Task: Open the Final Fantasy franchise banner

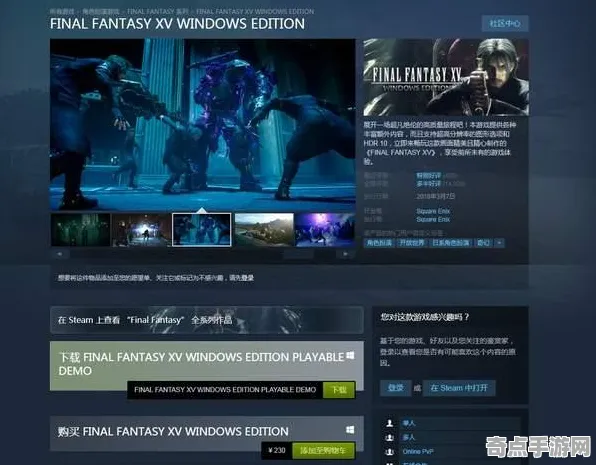Action: [x=206, y=320]
